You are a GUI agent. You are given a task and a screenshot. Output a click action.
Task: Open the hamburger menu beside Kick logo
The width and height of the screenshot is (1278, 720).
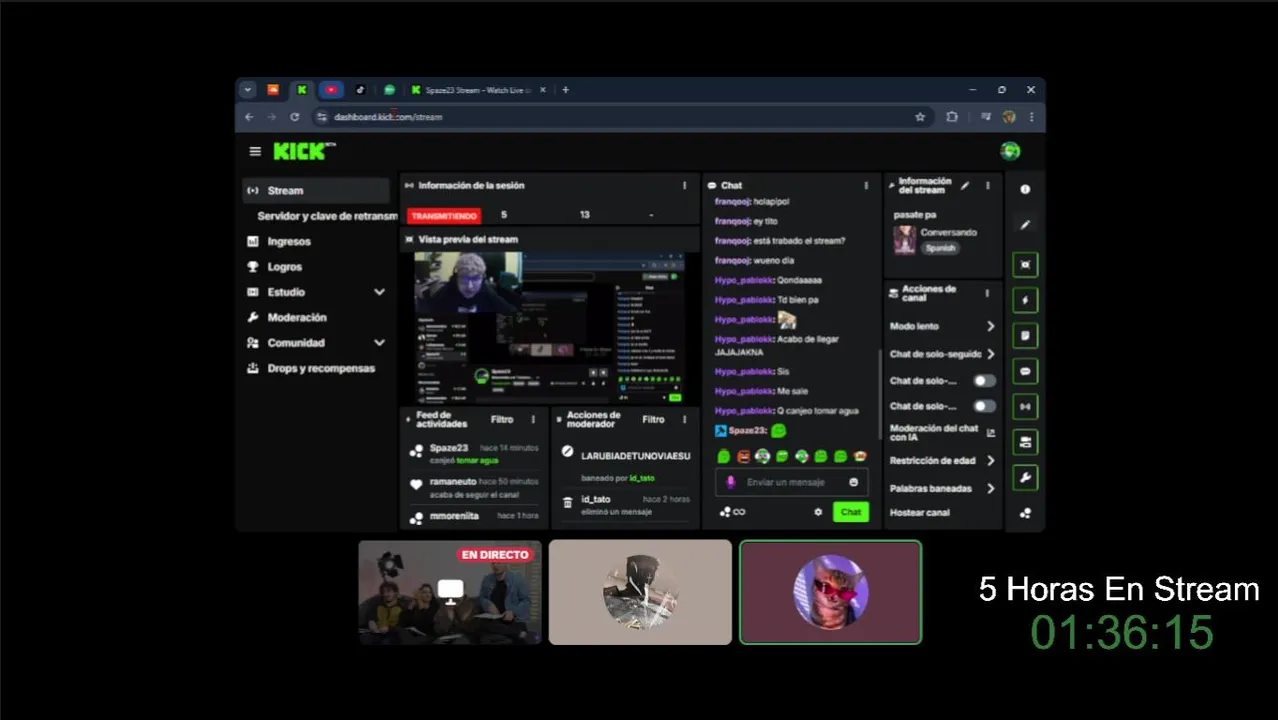[x=255, y=151]
